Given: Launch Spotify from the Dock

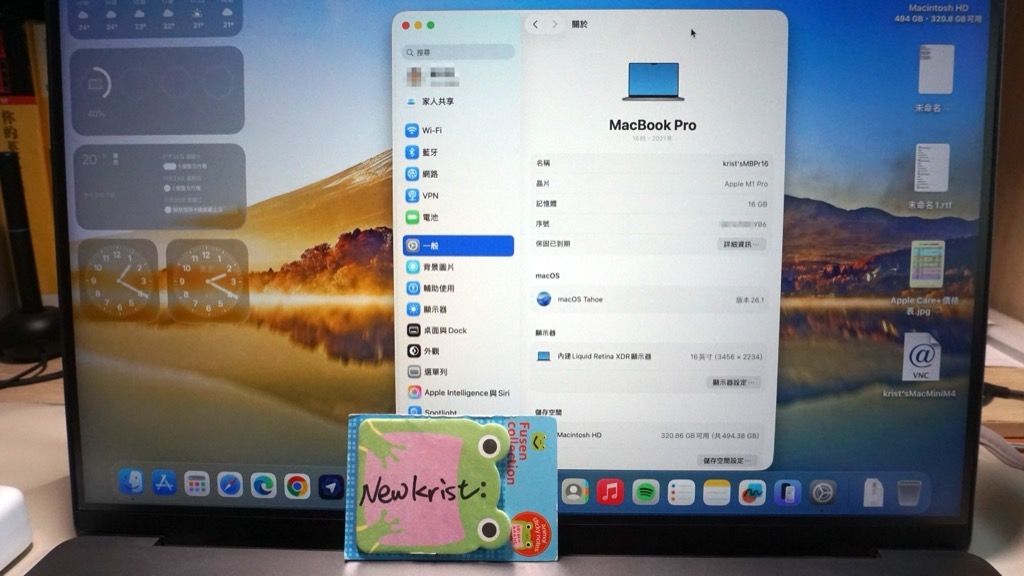Looking at the screenshot, I should [646, 491].
